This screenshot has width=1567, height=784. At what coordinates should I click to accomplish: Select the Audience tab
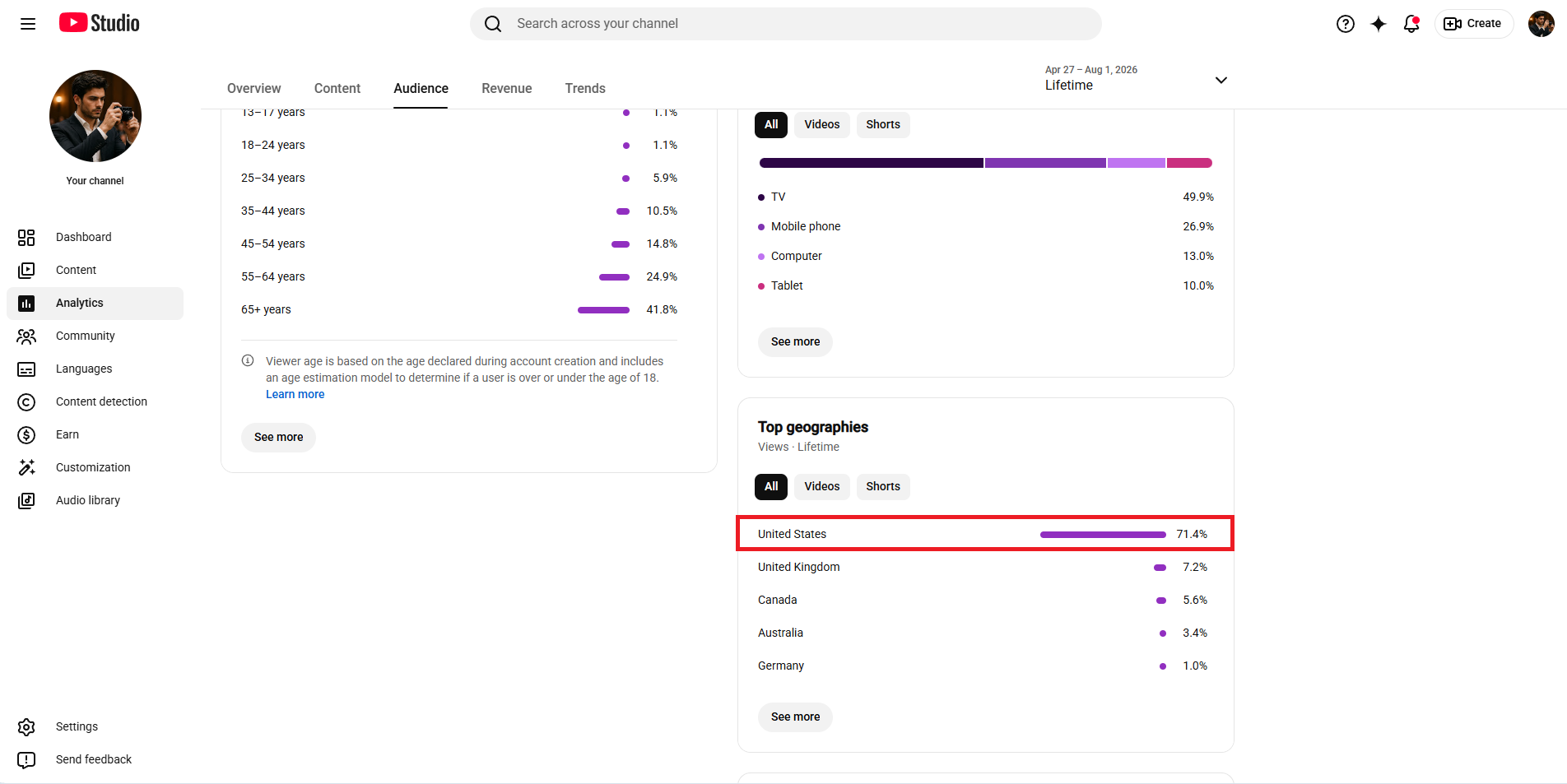pos(421,88)
